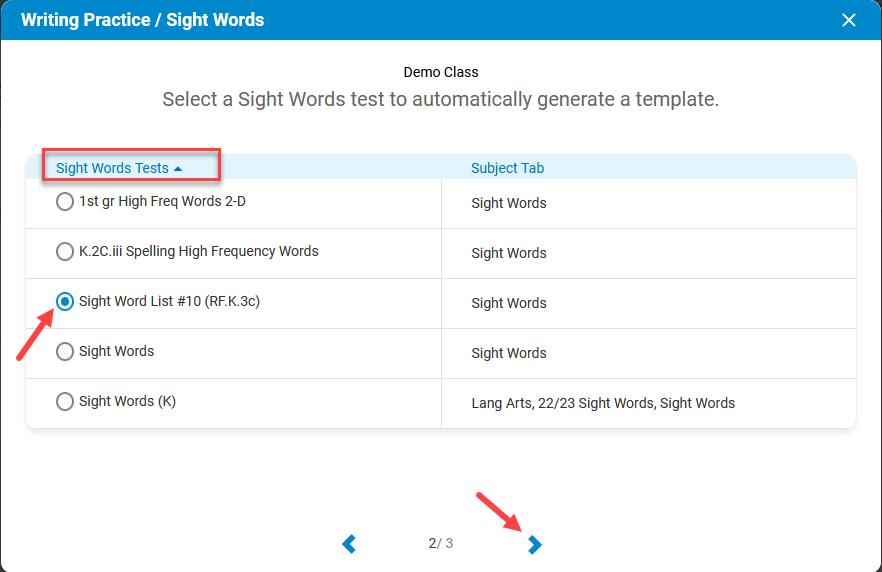The image size is (882, 572).
Task: Click the 1st gr High Freq Words 2-D label text
Action: pos(162,202)
